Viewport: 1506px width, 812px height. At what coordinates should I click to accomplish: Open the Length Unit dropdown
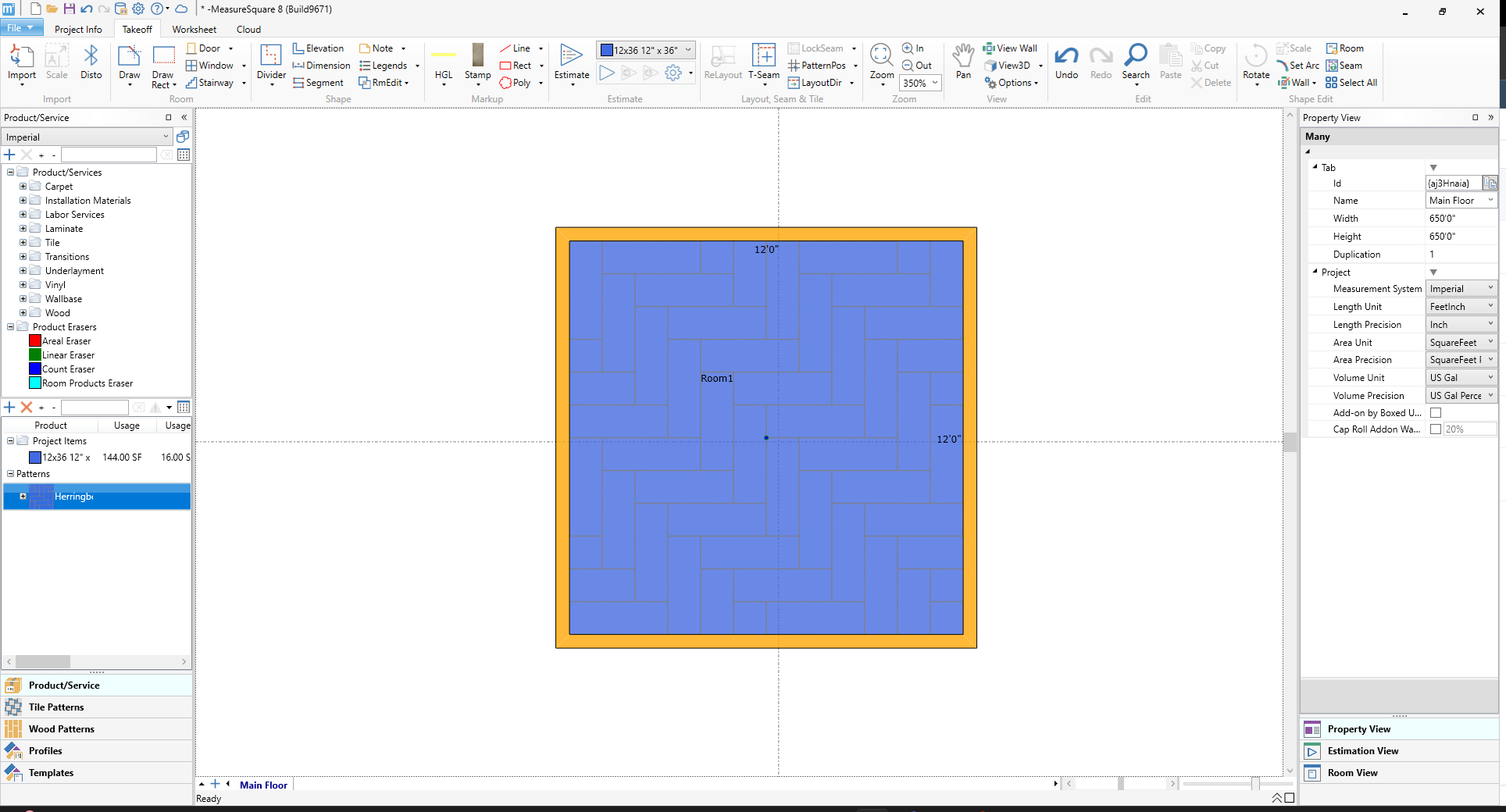tap(1461, 307)
